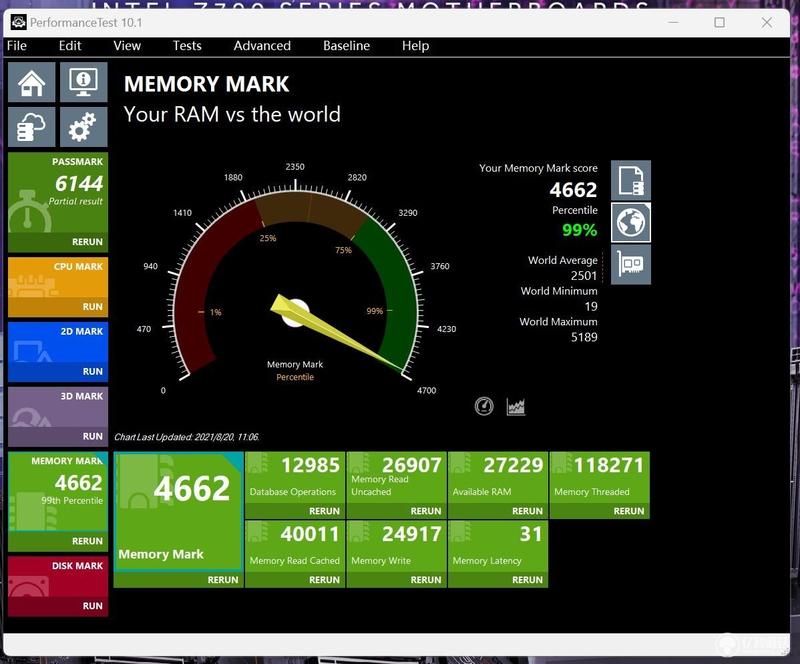
Task: Click the World Maximum 5189 value
Action: tap(584, 337)
